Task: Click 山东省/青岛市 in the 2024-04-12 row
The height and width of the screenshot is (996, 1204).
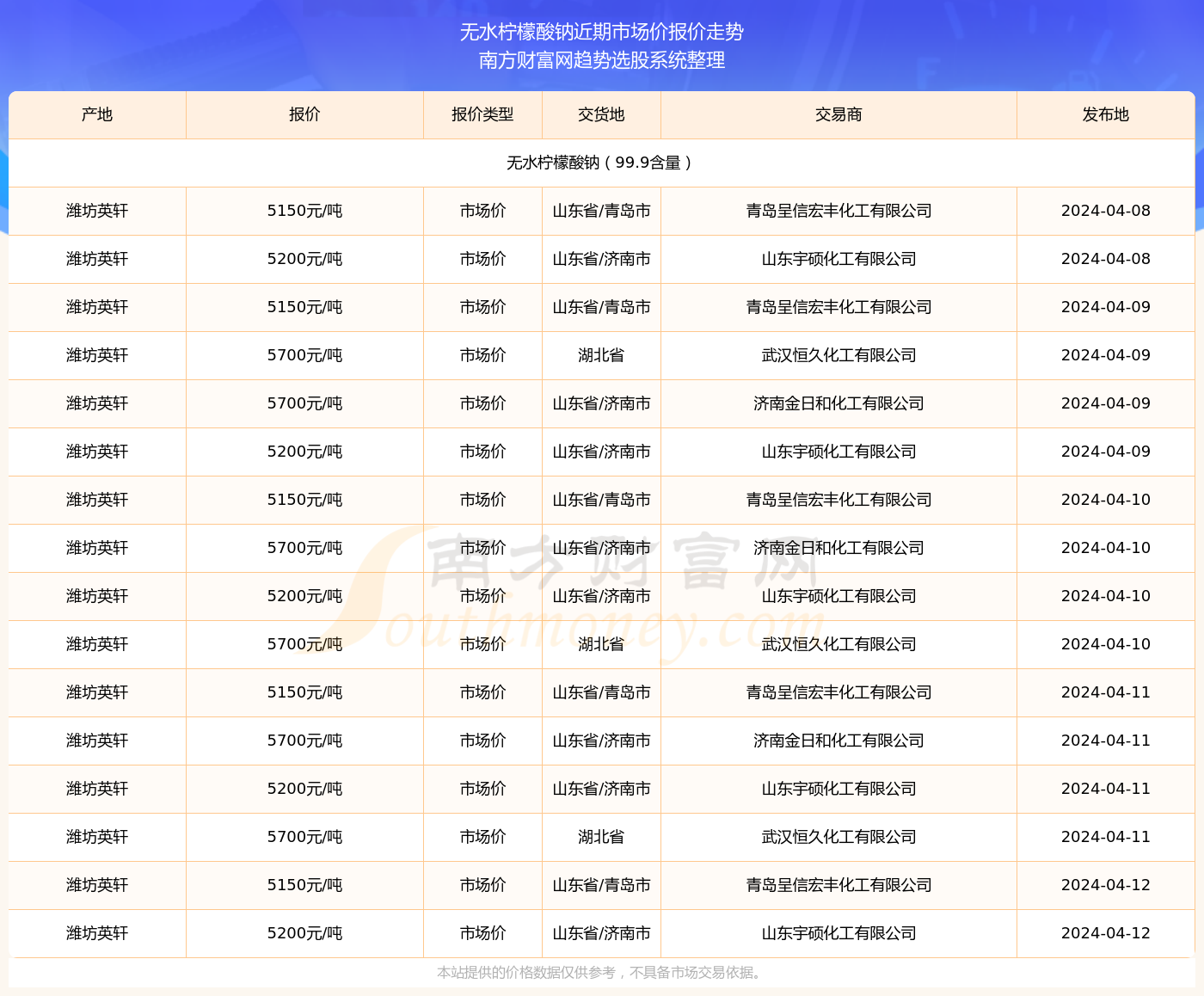Action: coord(601,885)
